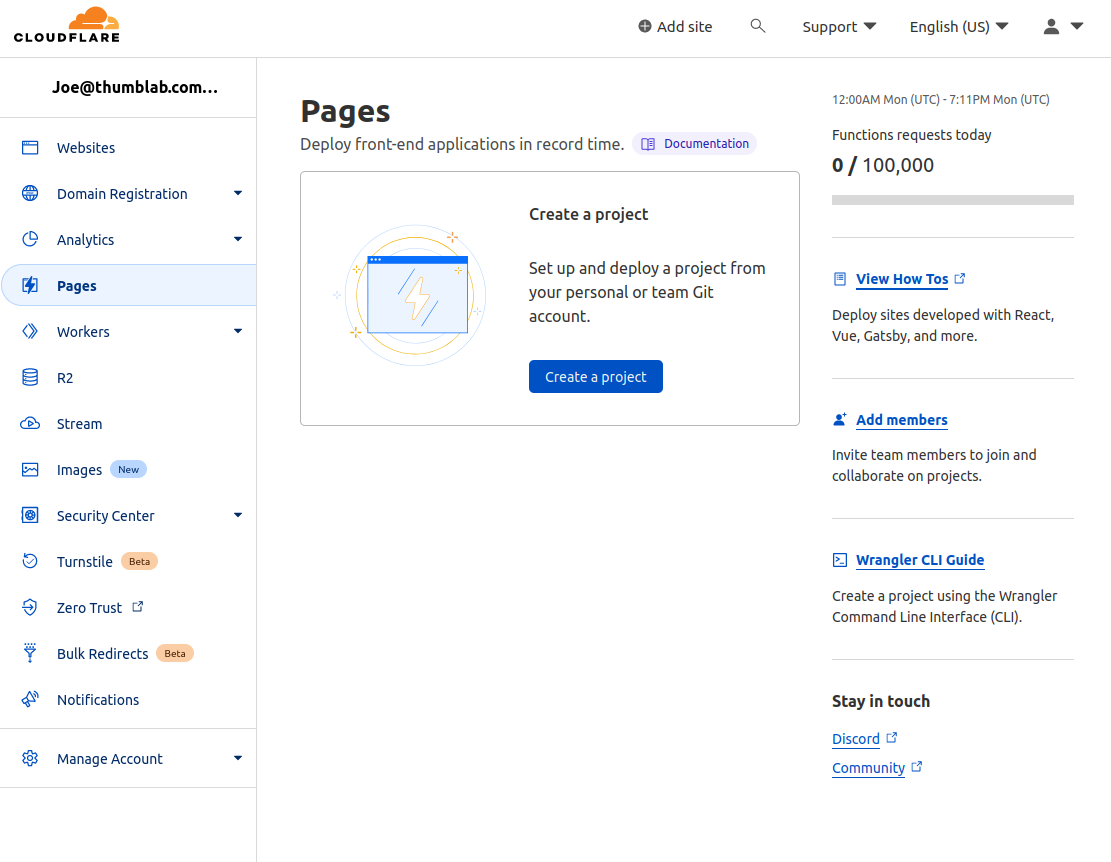
Task: Click the Images picture icon
Action: [x=30, y=470]
